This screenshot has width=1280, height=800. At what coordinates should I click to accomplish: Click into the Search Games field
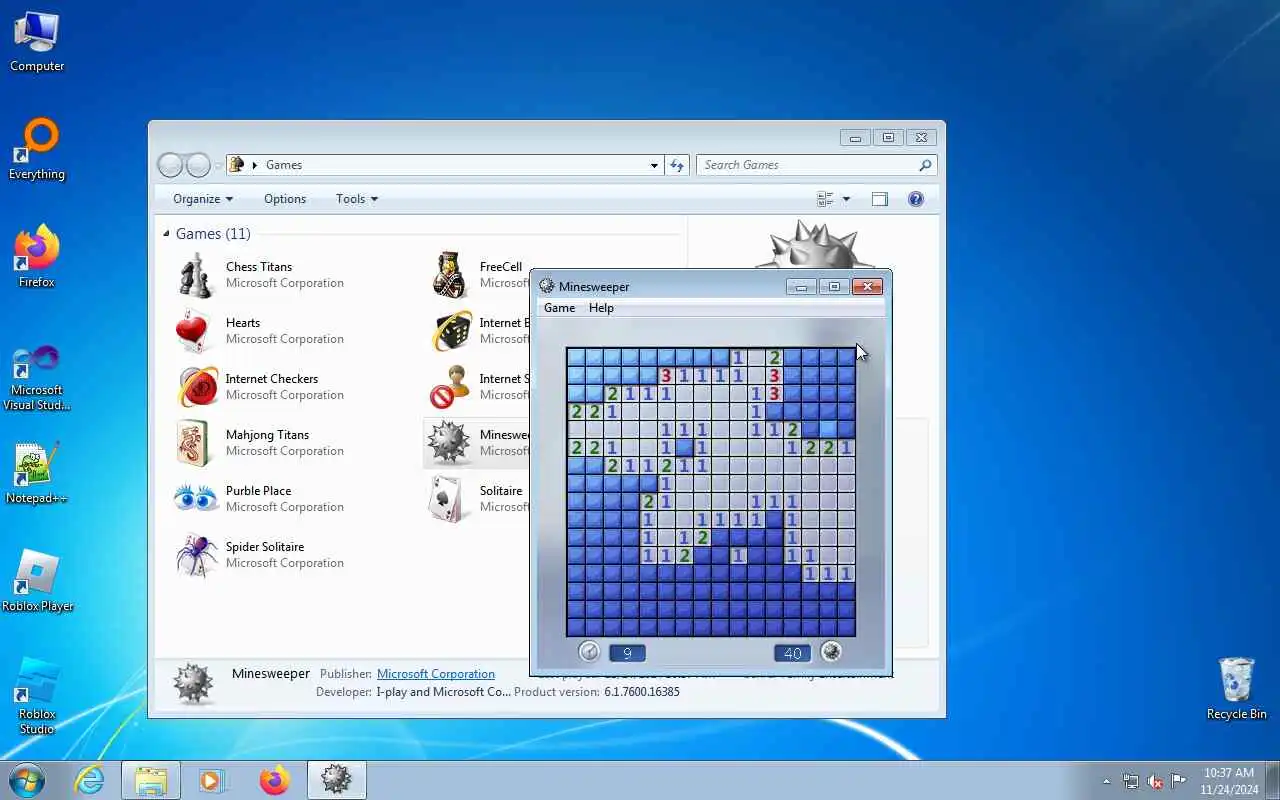pos(817,165)
